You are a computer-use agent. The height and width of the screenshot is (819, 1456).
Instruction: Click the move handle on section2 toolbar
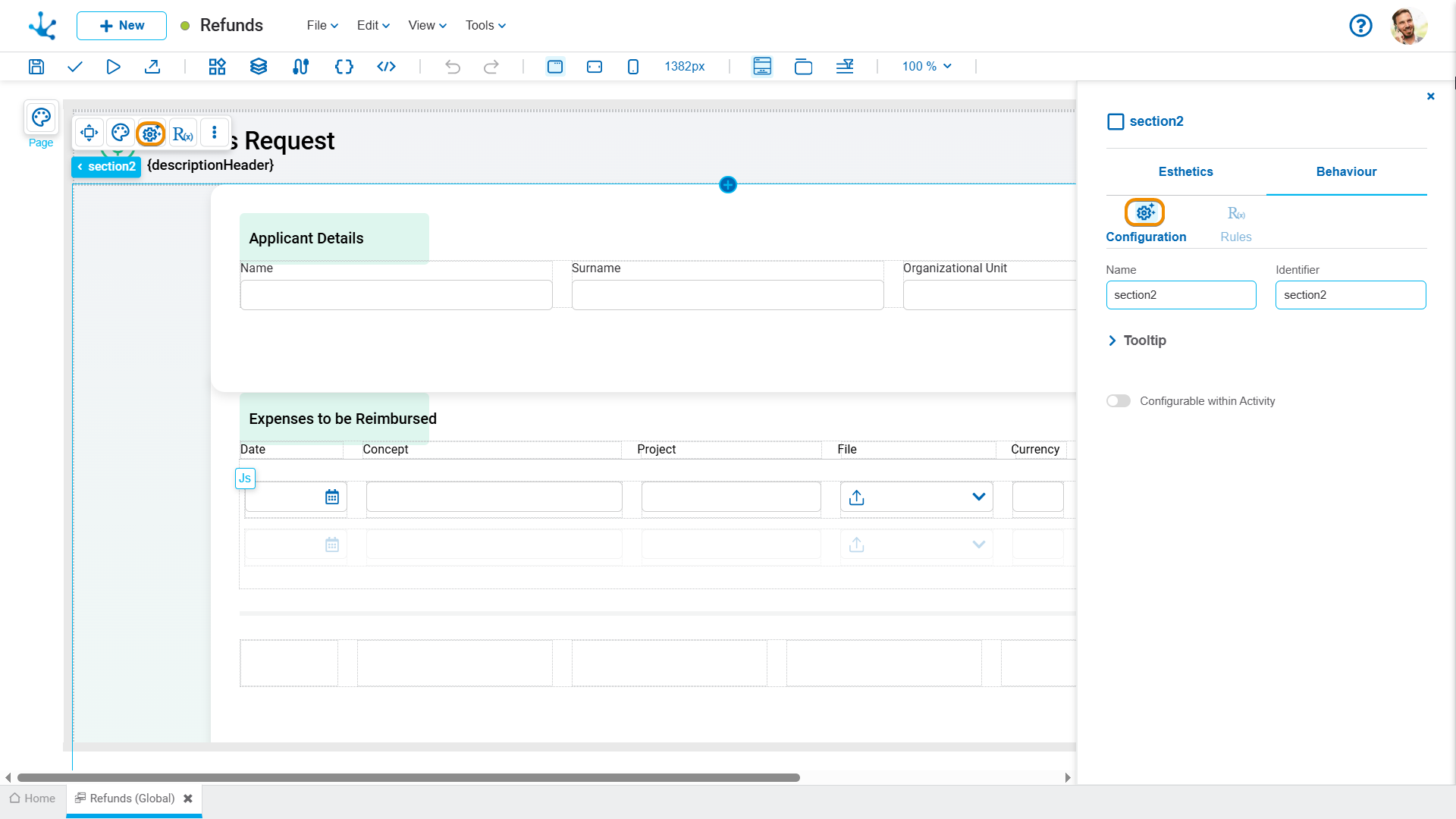[x=89, y=133]
